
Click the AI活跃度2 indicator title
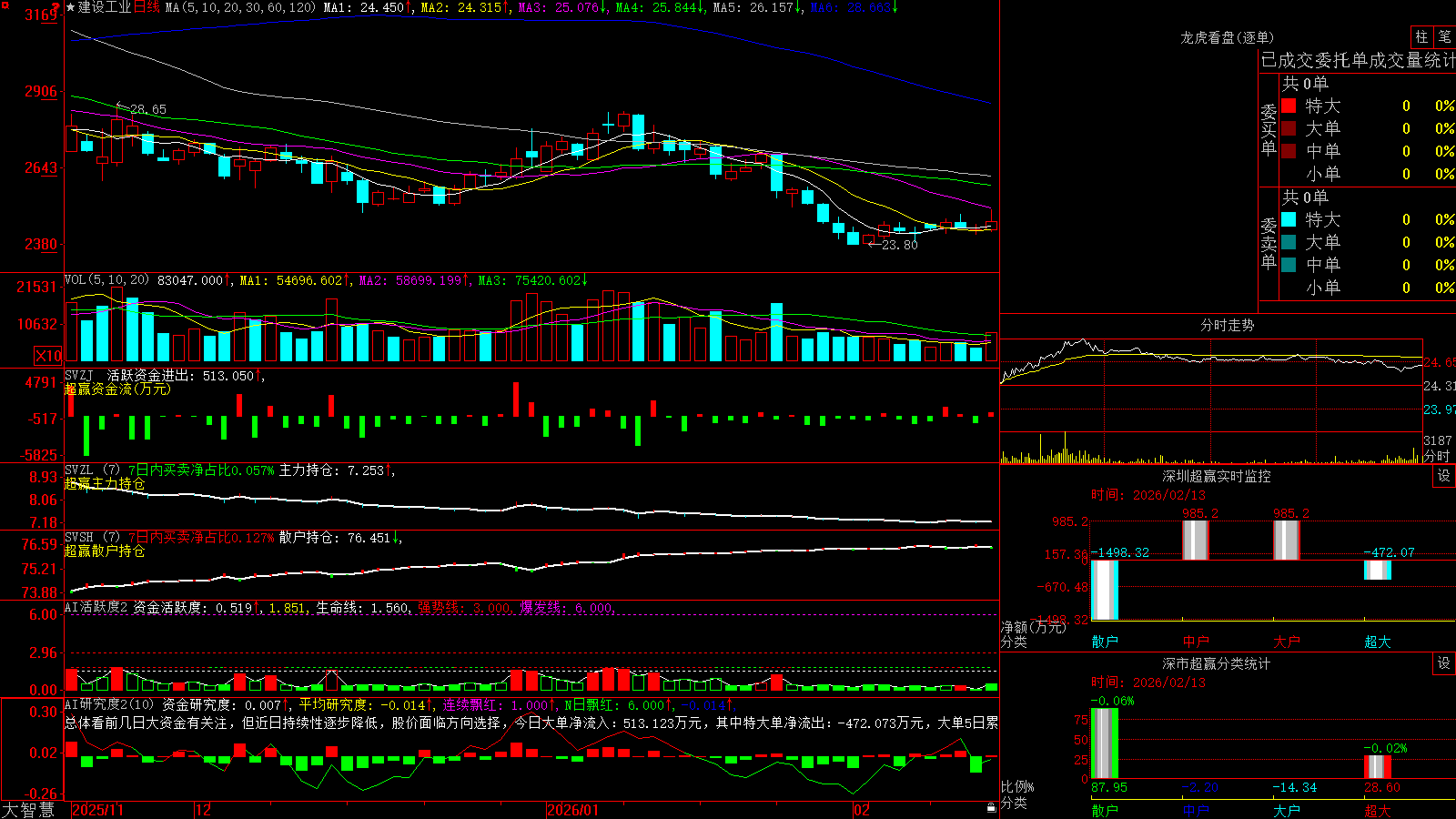tap(96, 608)
